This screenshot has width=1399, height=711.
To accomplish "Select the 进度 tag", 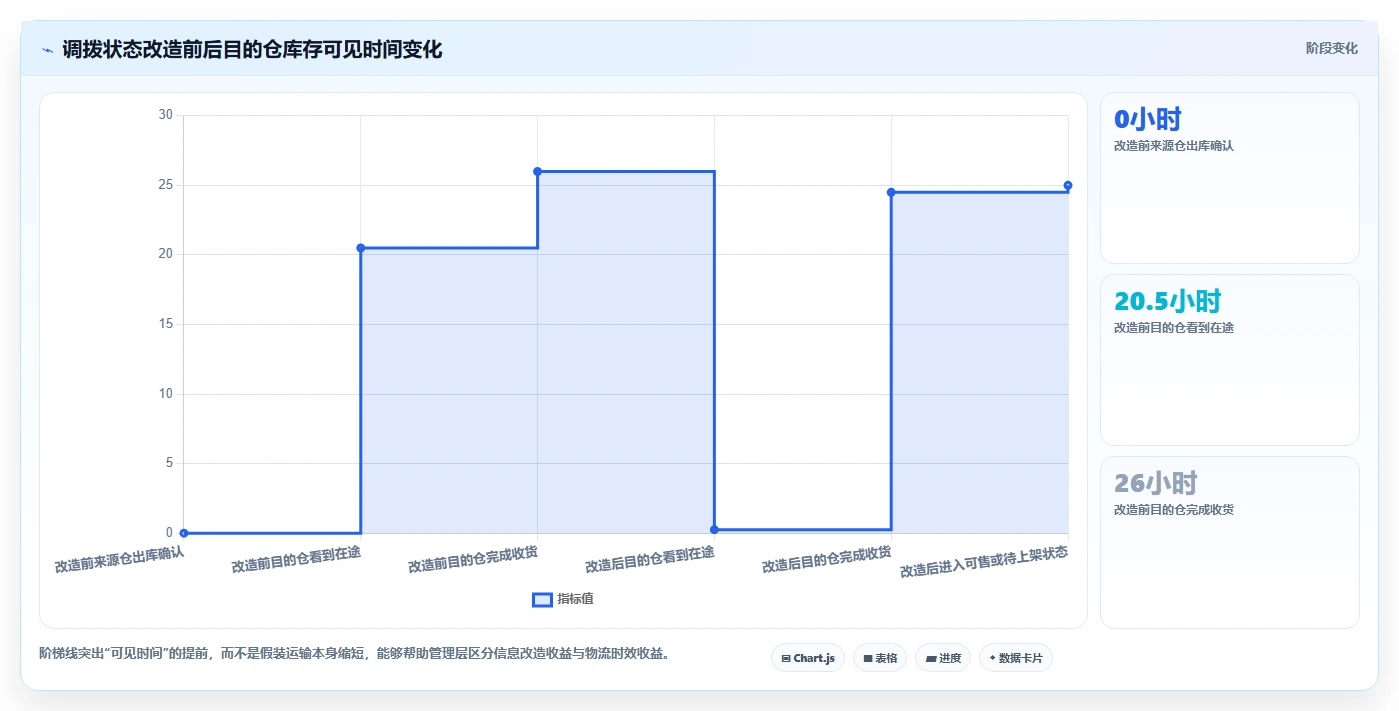I will point(943,658).
